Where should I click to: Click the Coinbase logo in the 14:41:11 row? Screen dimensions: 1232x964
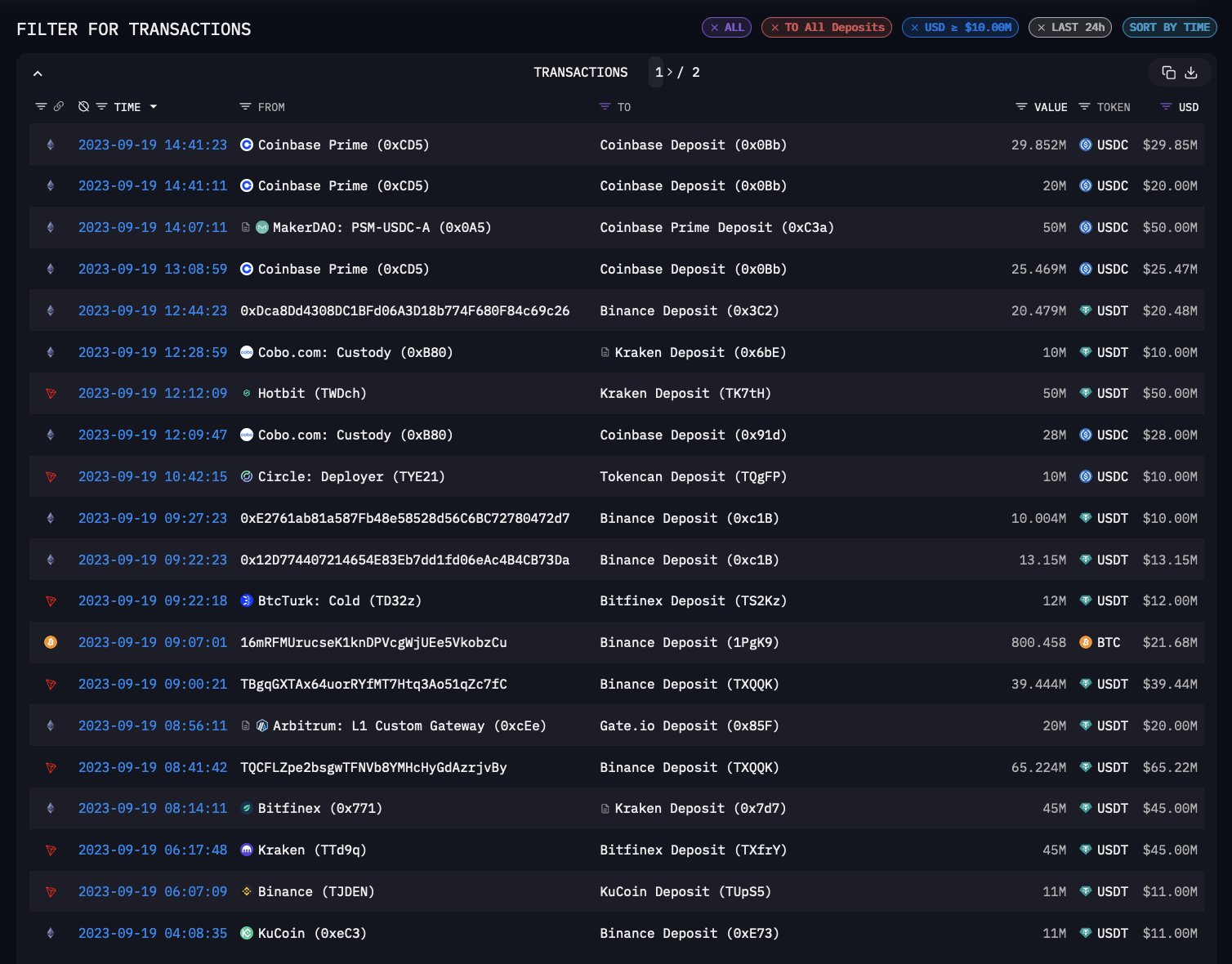tap(247, 185)
